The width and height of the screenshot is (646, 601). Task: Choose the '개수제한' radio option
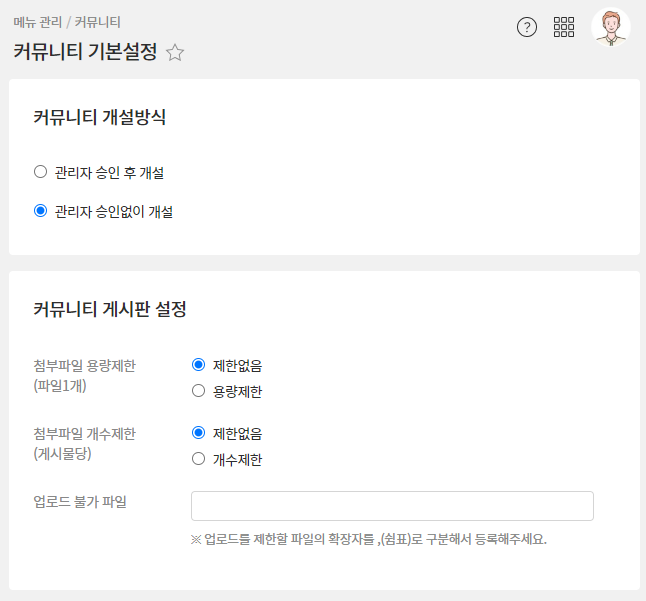(x=198, y=459)
